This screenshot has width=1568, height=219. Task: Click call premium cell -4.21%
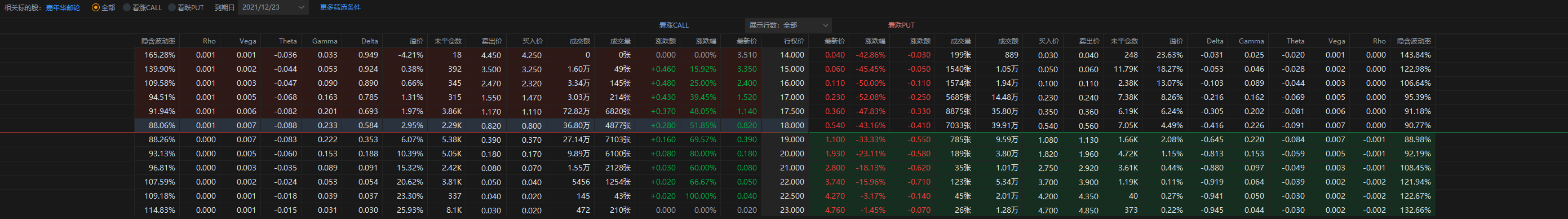(x=410, y=55)
